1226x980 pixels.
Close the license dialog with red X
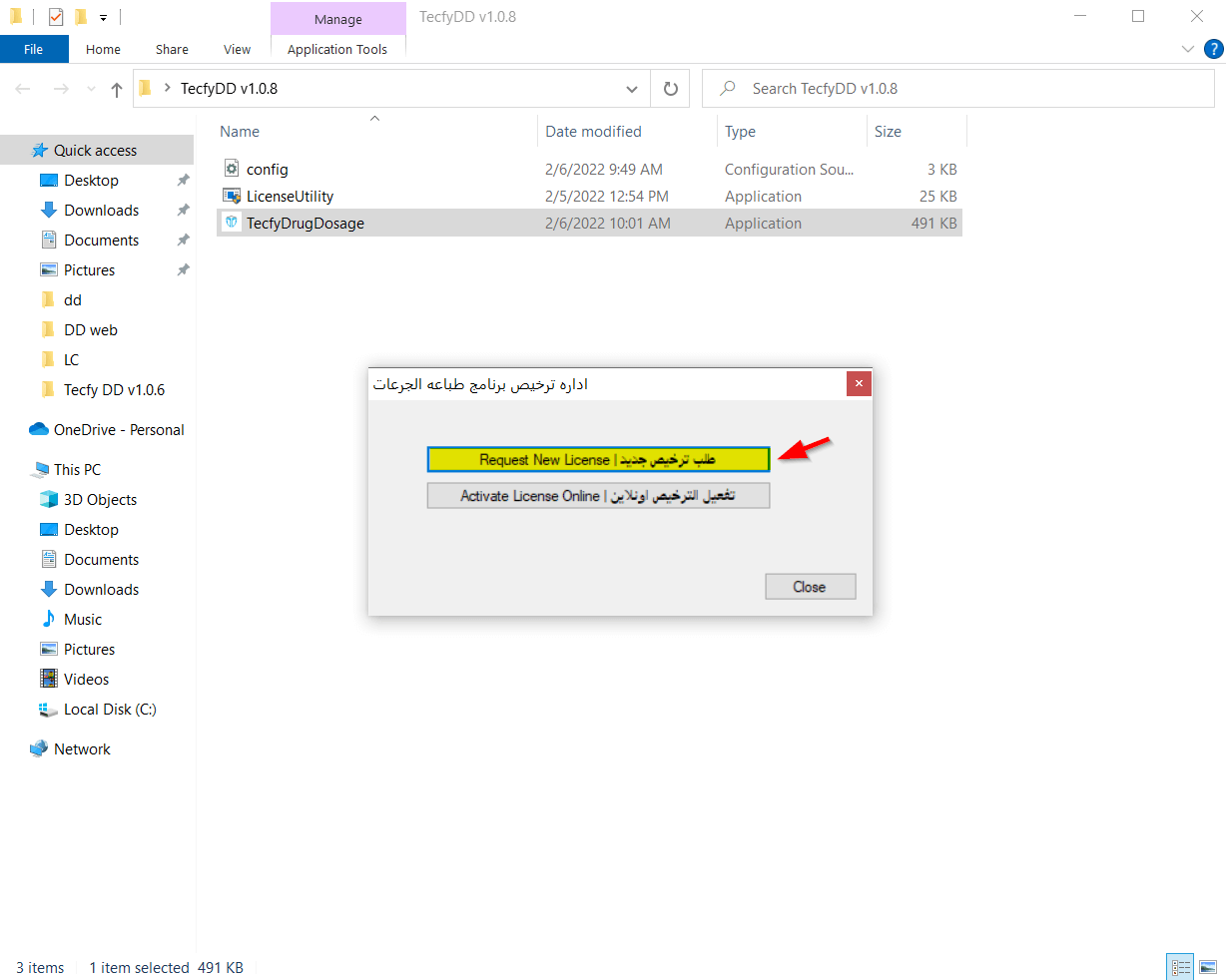[x=858, y=383]
